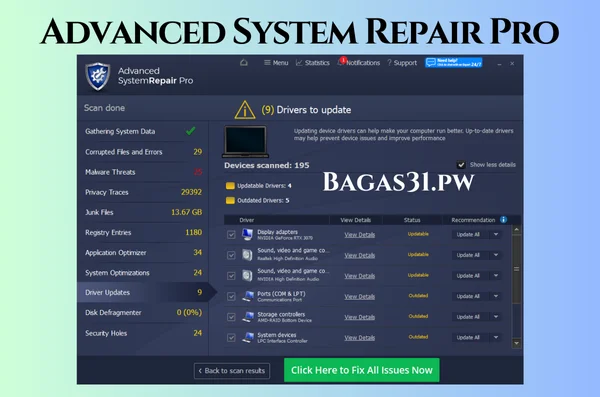
Task: Open View Details for Ports (COM & LPT)
Action: coord(359,297)
